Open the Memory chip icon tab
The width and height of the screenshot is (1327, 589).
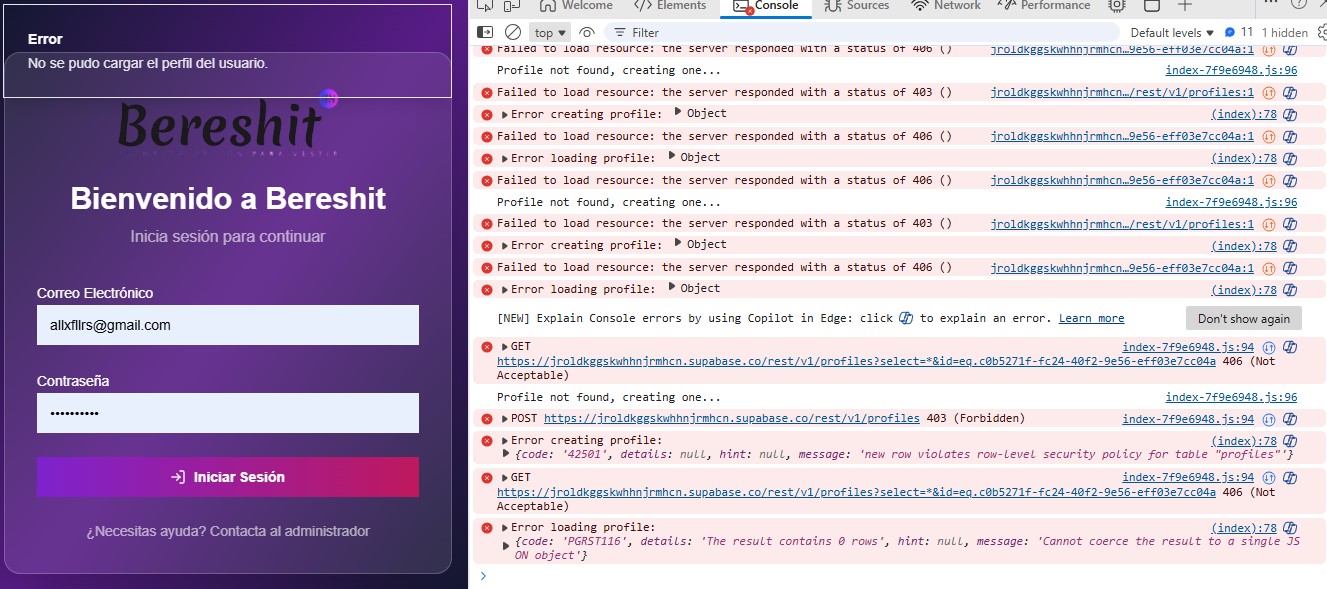pyautogui.click(x=1117, y=5)
